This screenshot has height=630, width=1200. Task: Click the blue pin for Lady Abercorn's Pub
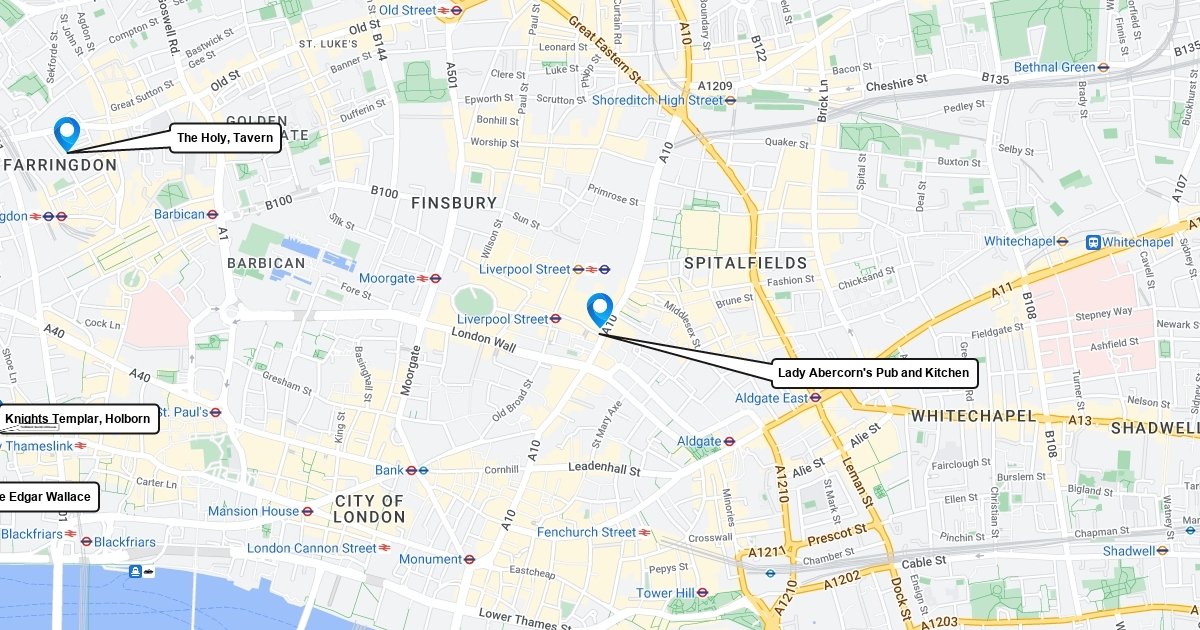(600, 310)
